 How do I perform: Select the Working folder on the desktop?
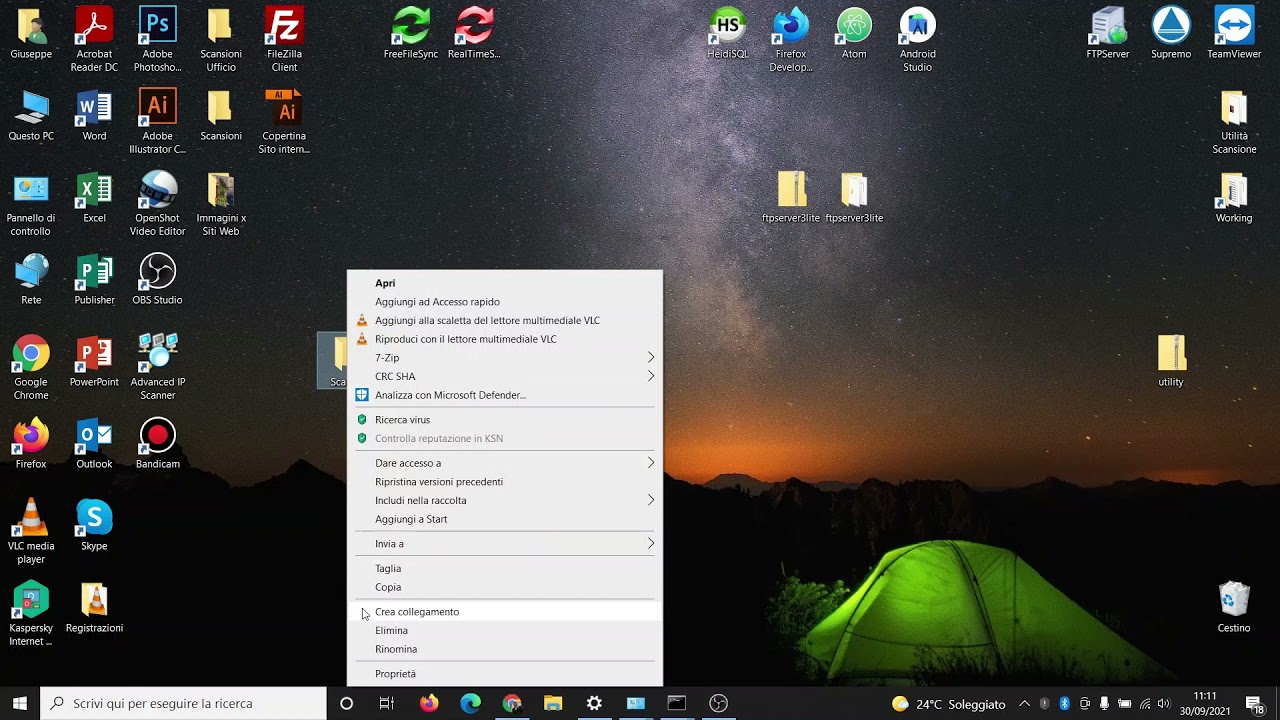(x=1234, y=197)
